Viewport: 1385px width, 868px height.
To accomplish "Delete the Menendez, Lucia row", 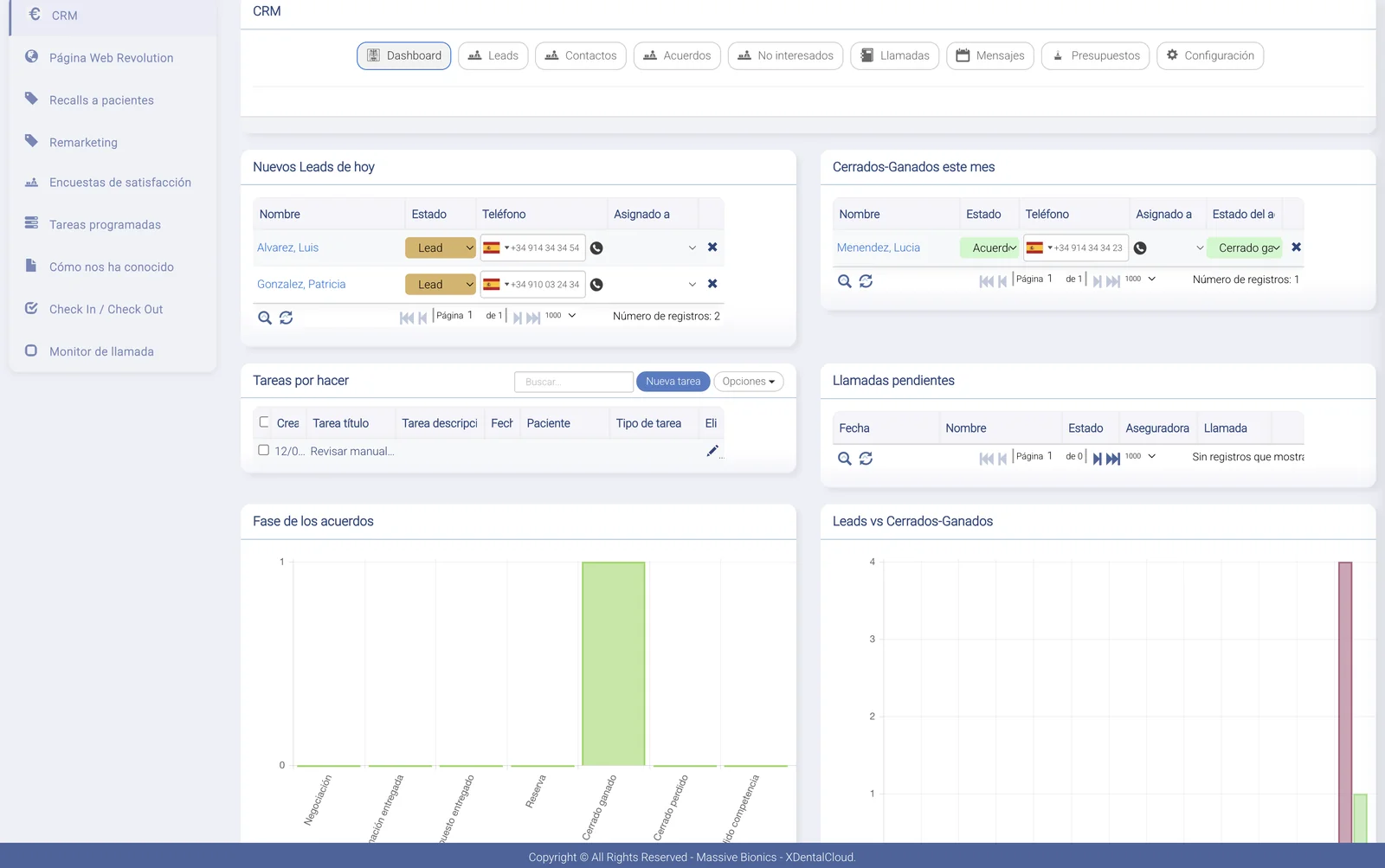I will [1296, 248].
